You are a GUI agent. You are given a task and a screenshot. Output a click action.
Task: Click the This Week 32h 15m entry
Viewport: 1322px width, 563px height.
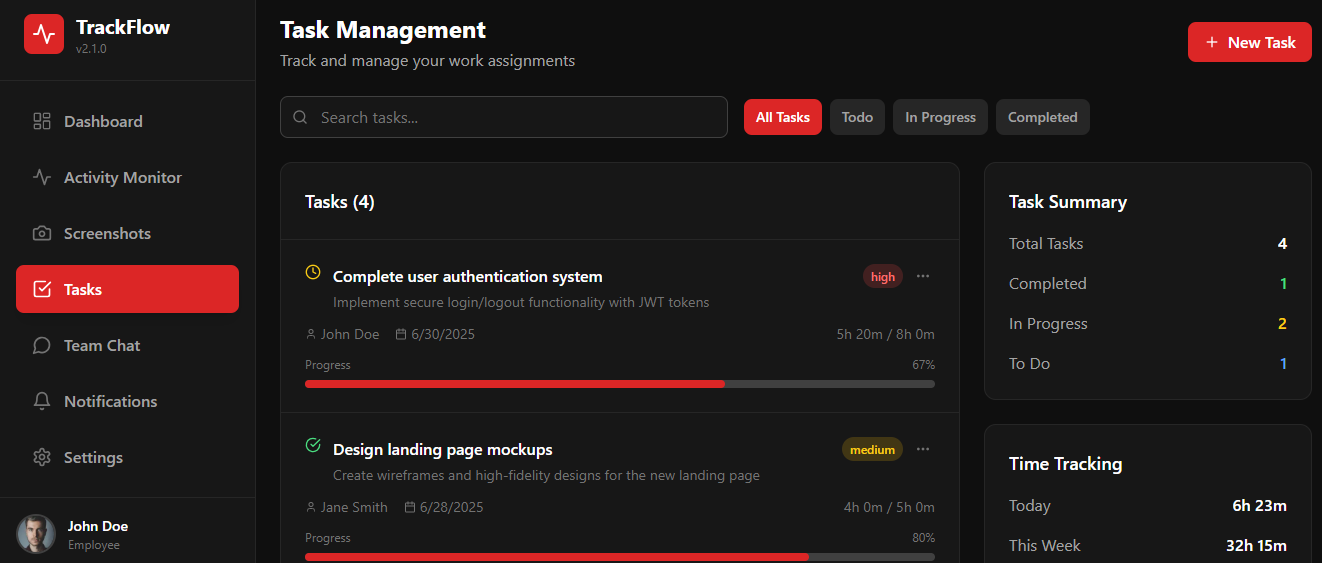1148,546
